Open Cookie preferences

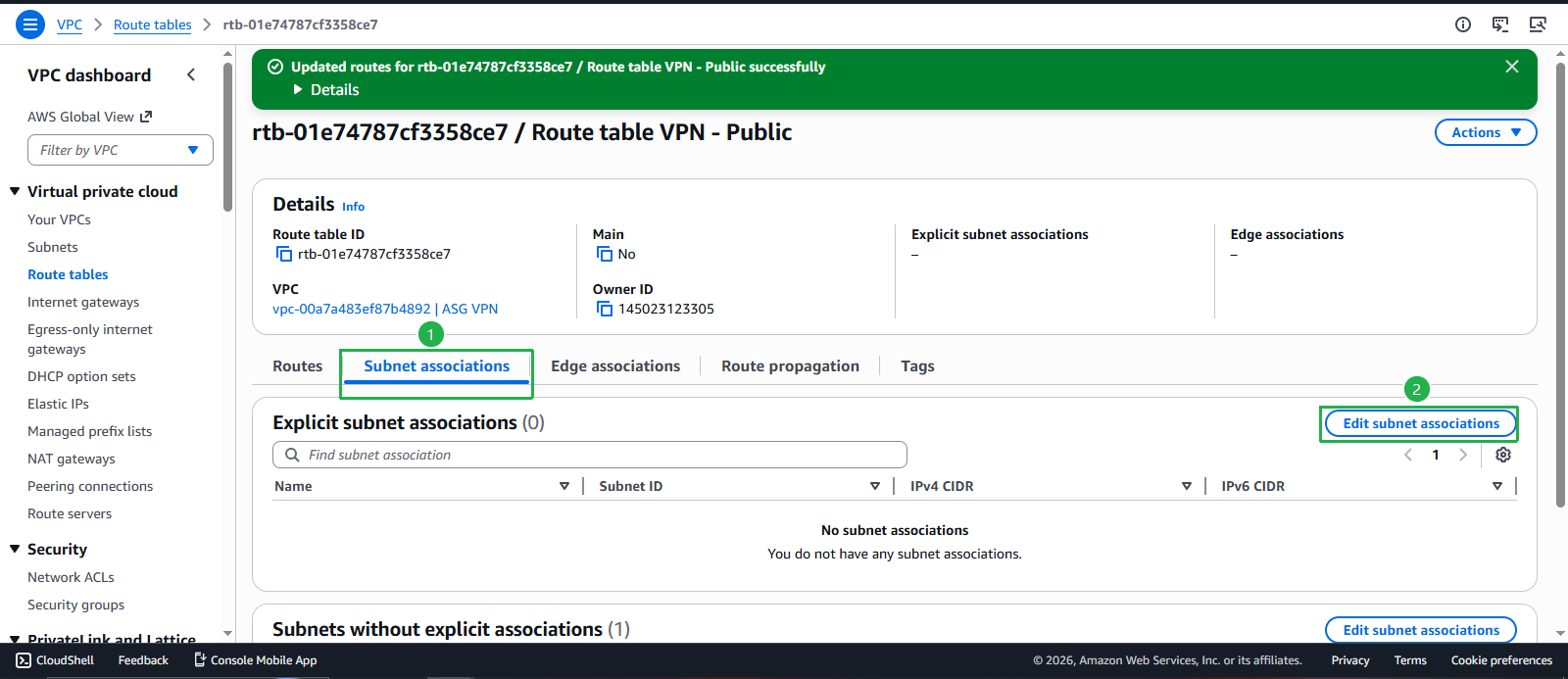[1501, 660]
